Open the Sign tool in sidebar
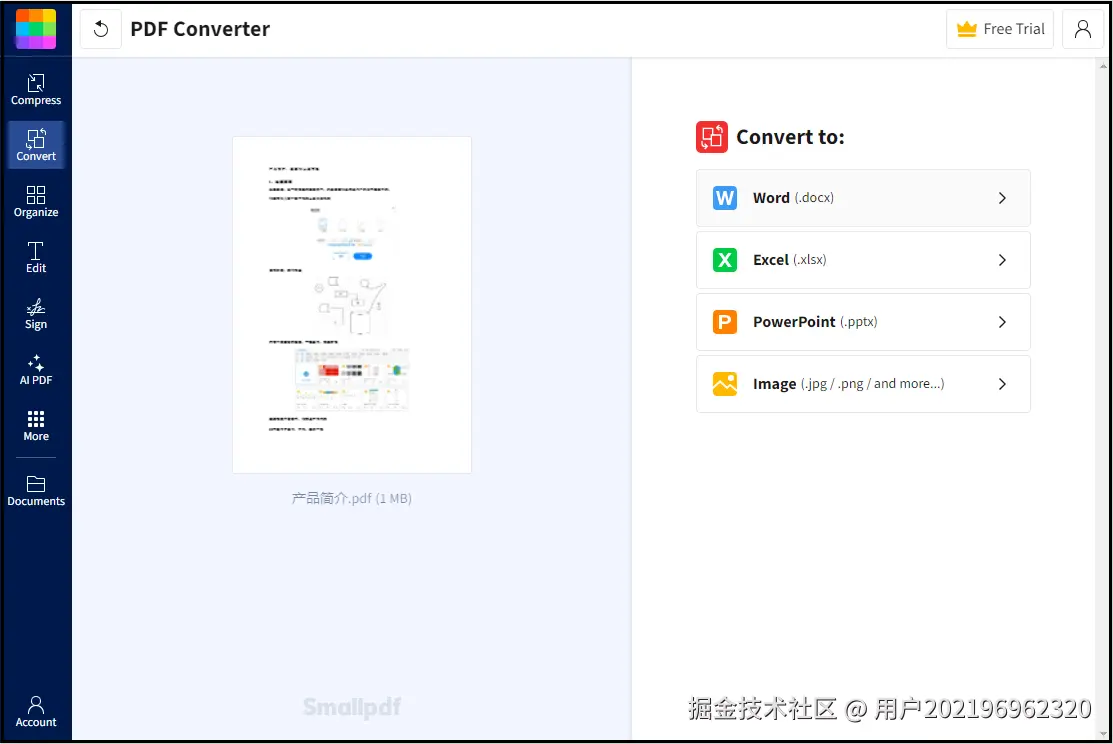Screen dimensions: 1113x744 pyautogui.click(x=35, y=314)
